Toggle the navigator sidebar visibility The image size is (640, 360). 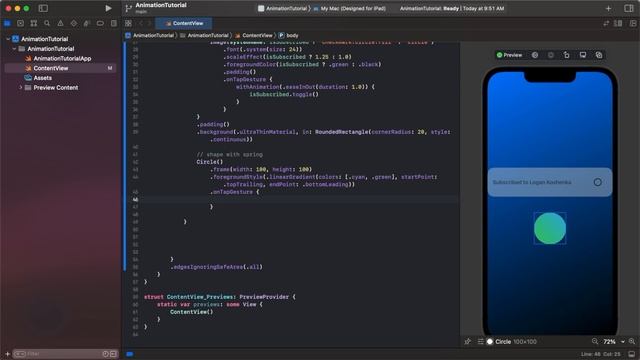(43, 8)
